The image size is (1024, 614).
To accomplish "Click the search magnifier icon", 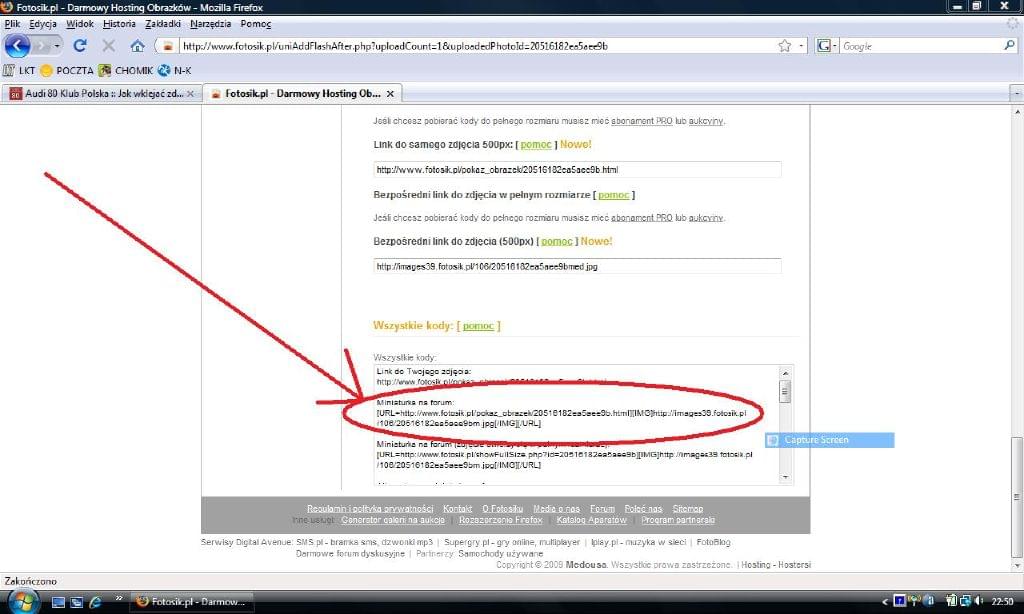I will 1009,45.
